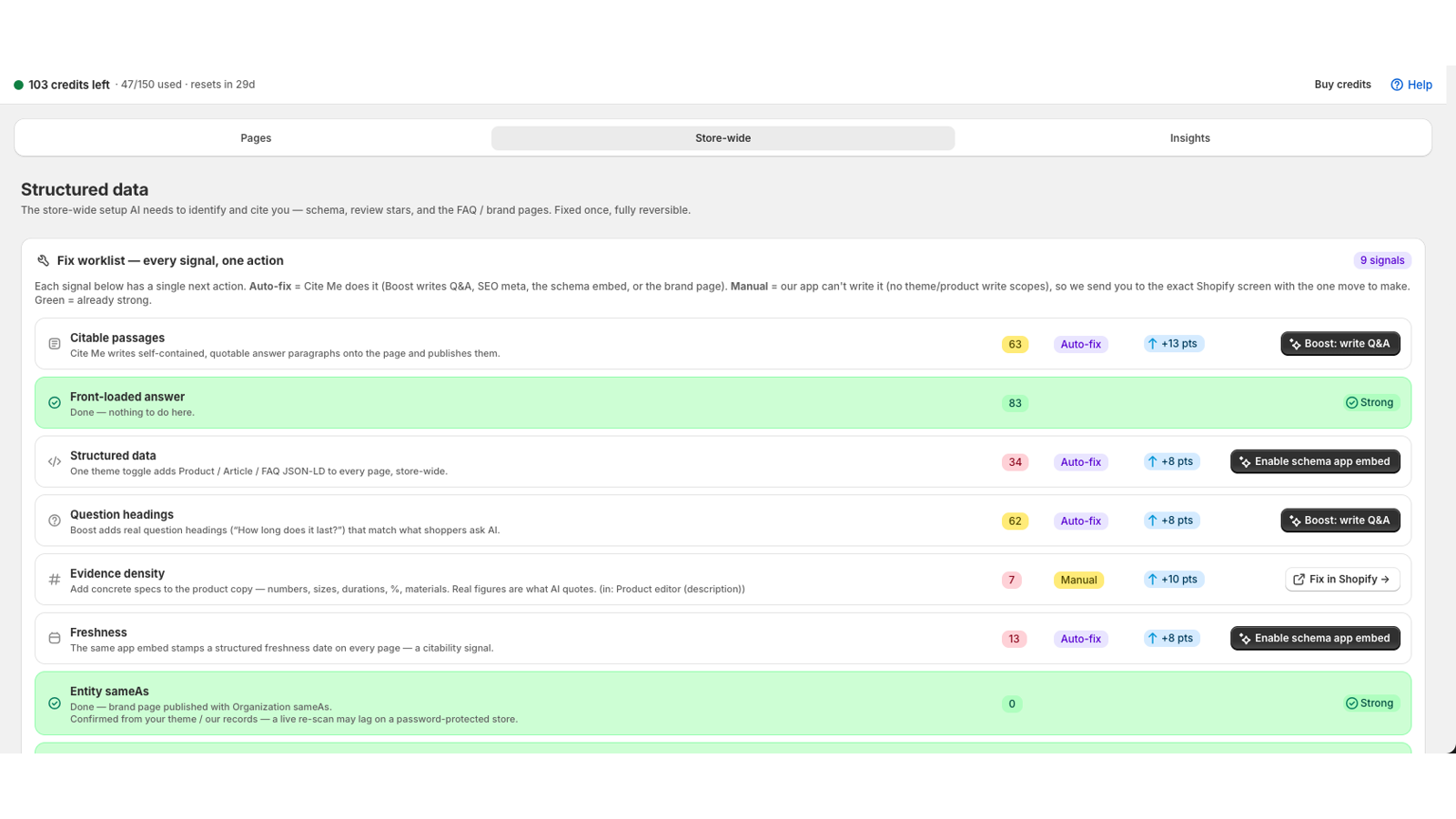
Task: Click score 63 on Citable passages
Action: click(1015, 344)
